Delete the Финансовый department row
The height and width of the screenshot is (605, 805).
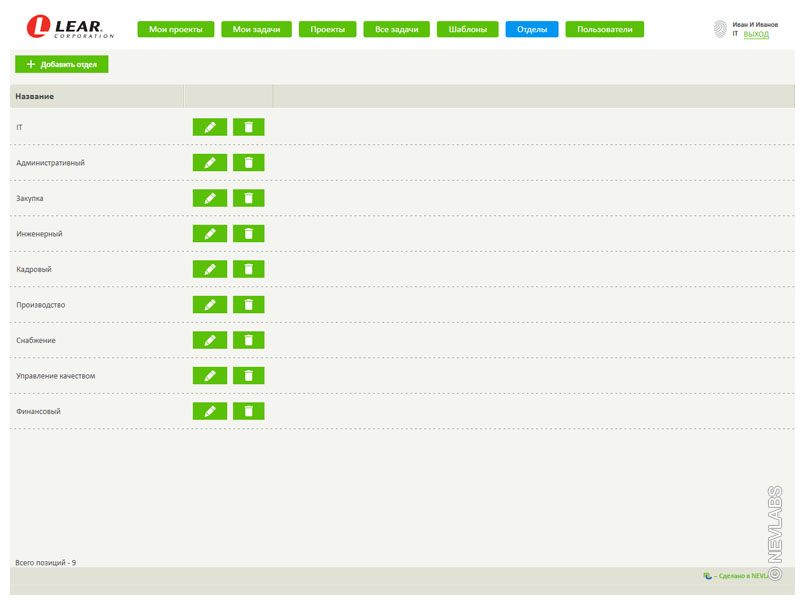coord(248,411)
